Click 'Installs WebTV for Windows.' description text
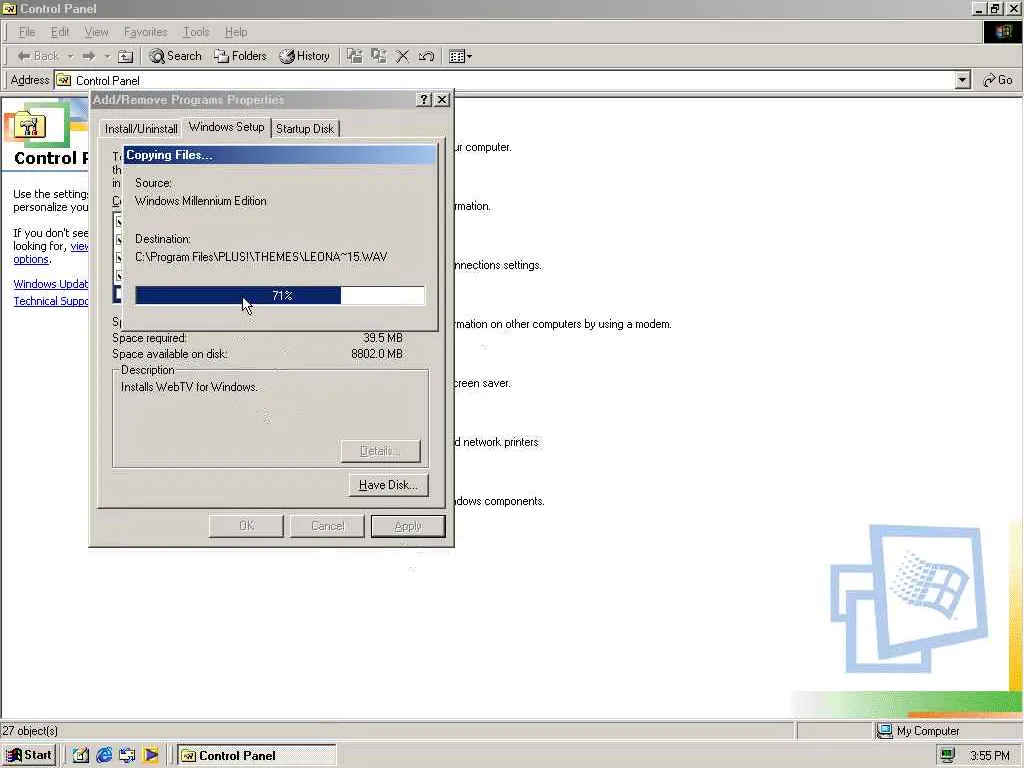The height and width of the screenshot is (768, 1024). [x=189, y=387]
